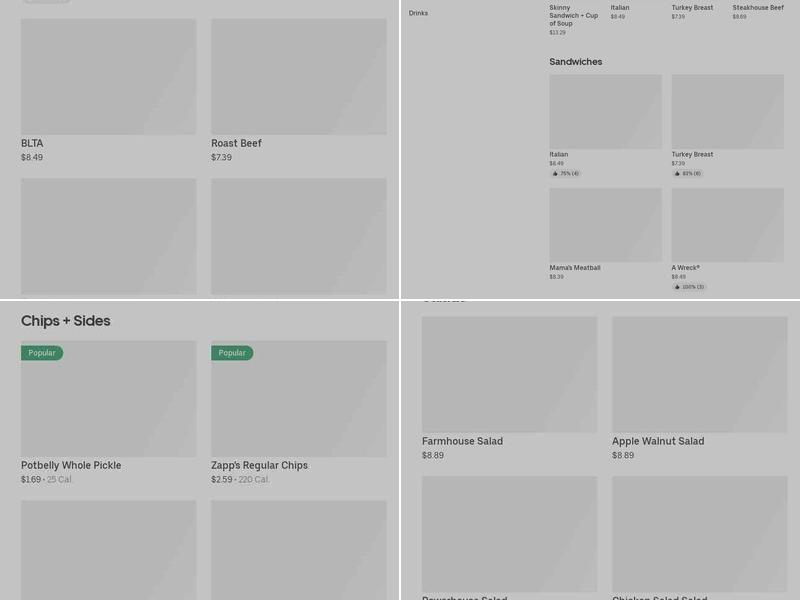Image resolution: width=800 pixels, height=600 pixels.
Task: Open Farmhouse Salad photo
Action: (509, 374)
